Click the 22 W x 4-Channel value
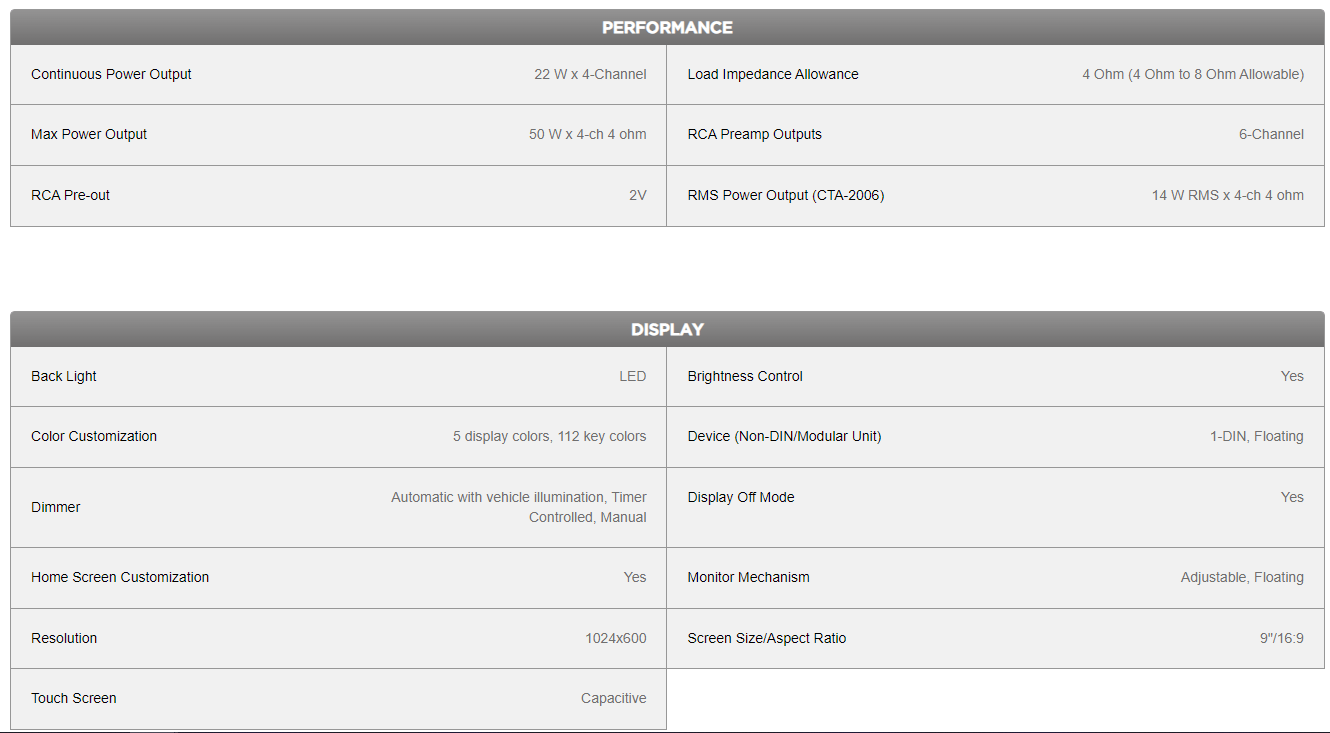This screenshot has width=1330, height=733. point(590,74)
